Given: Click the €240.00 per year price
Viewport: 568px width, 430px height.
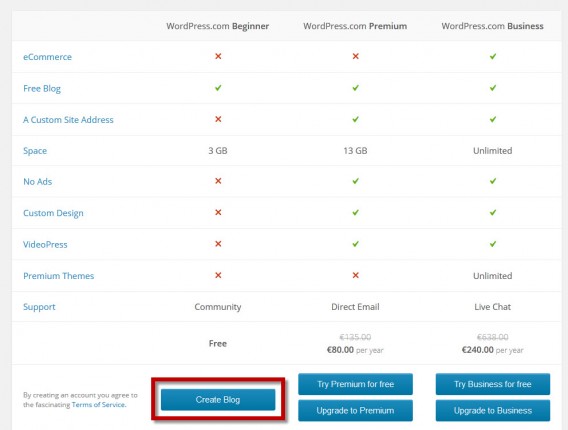Looking at the screenshot, I should click(x=492, y=350).
